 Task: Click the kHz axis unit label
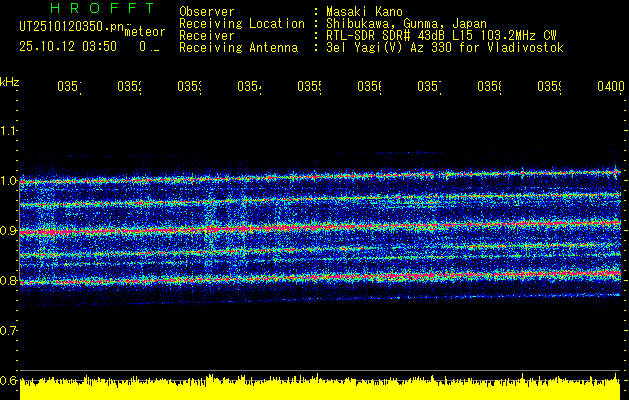pyautogui.click(x=9, y=83)
